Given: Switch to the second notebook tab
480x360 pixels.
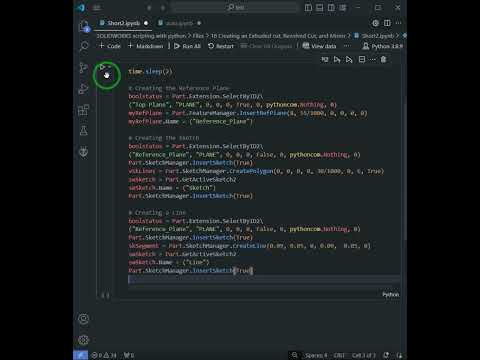Looking at the screenshot, I should [x=179, y=23].
